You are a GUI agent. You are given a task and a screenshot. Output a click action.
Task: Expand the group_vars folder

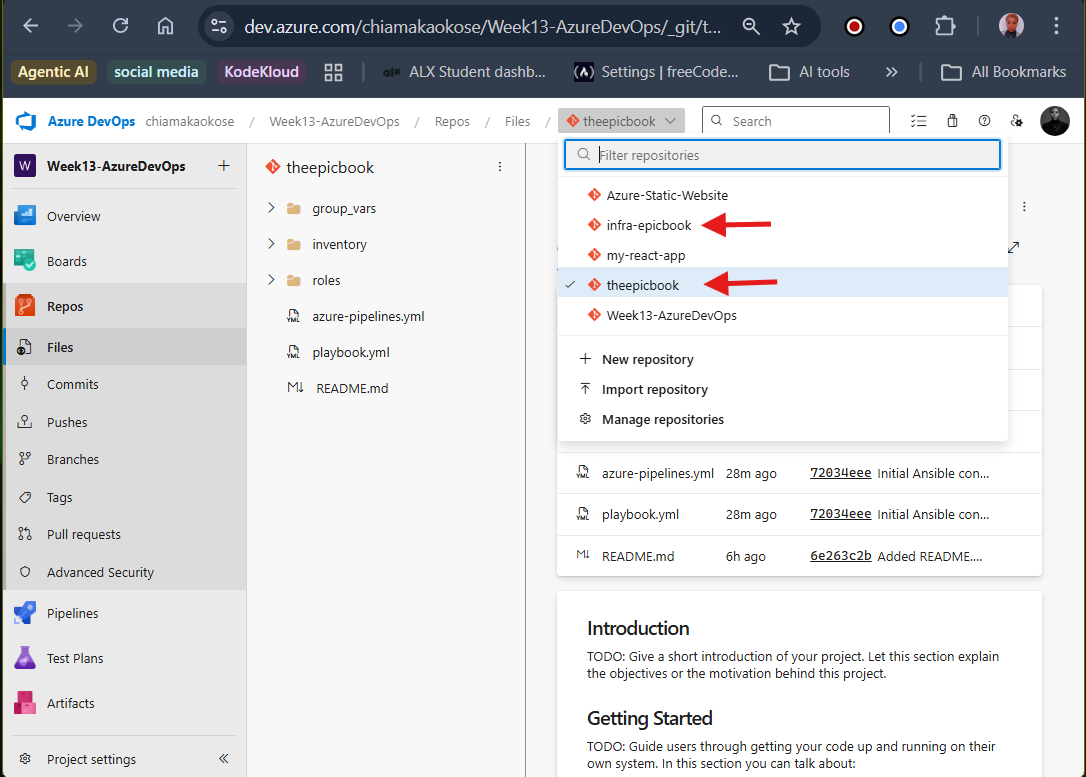tap(272, 208)
